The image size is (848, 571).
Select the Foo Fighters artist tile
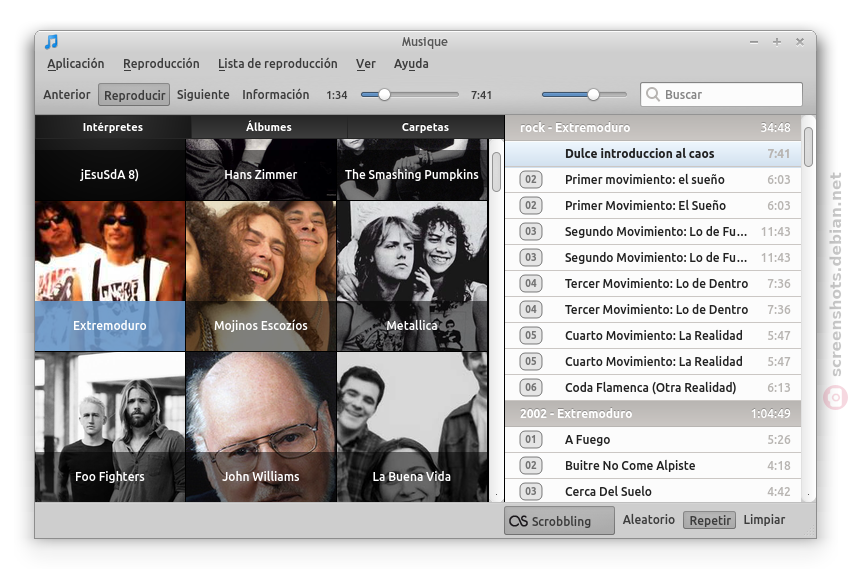[110, 427]
